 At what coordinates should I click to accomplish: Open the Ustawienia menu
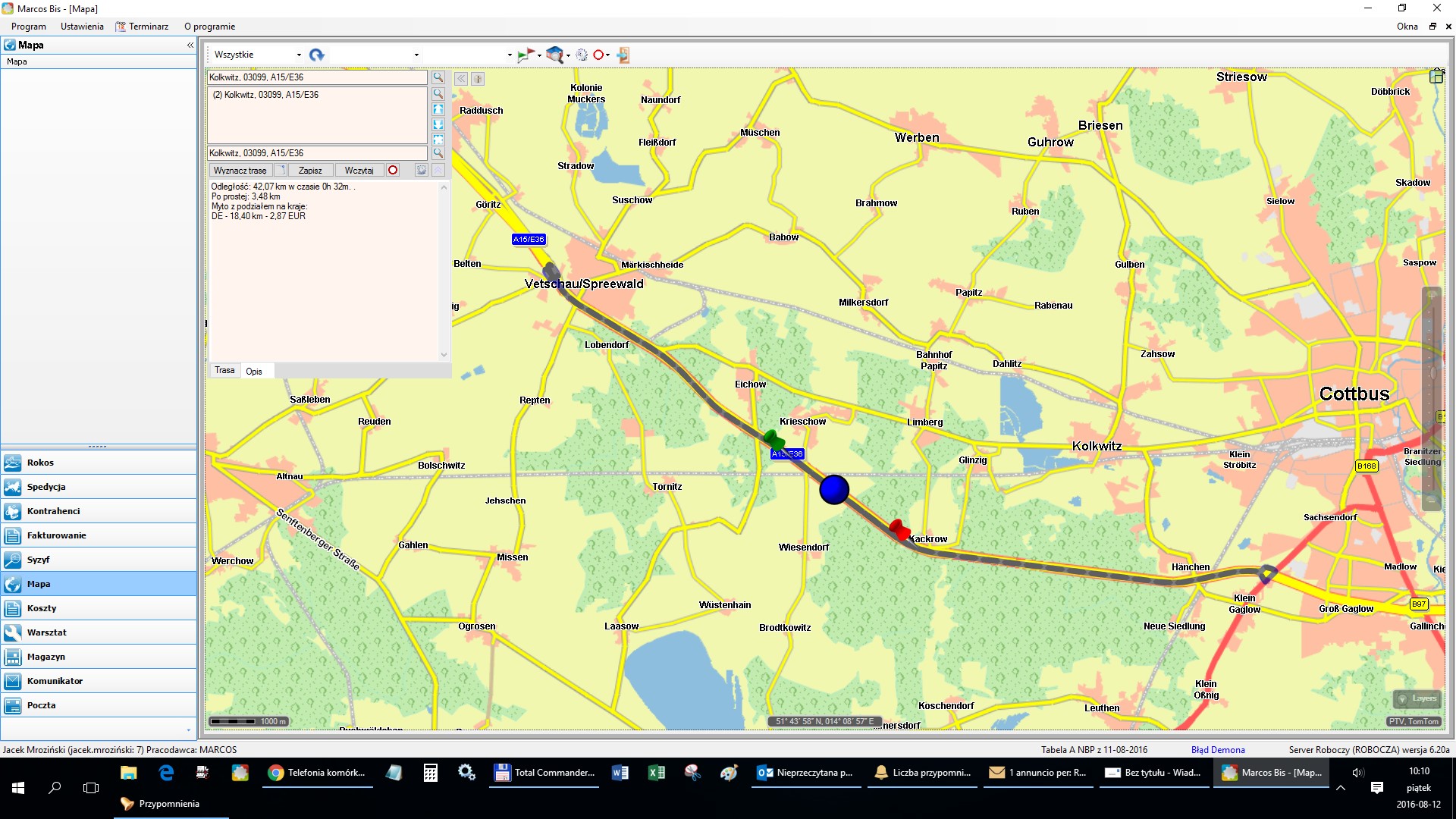click(x=82, y=27)
